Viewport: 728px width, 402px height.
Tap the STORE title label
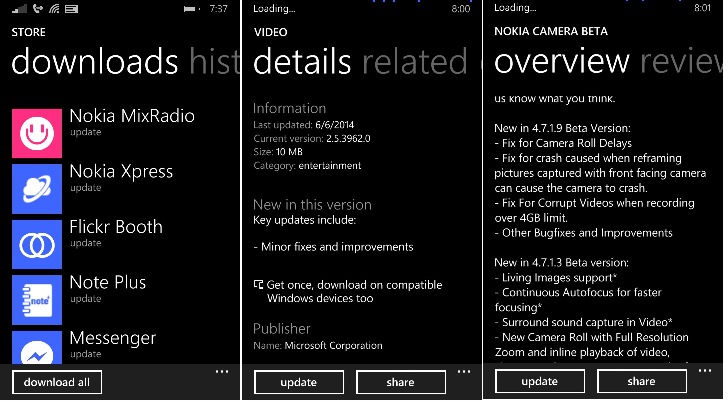pos(29,32)
